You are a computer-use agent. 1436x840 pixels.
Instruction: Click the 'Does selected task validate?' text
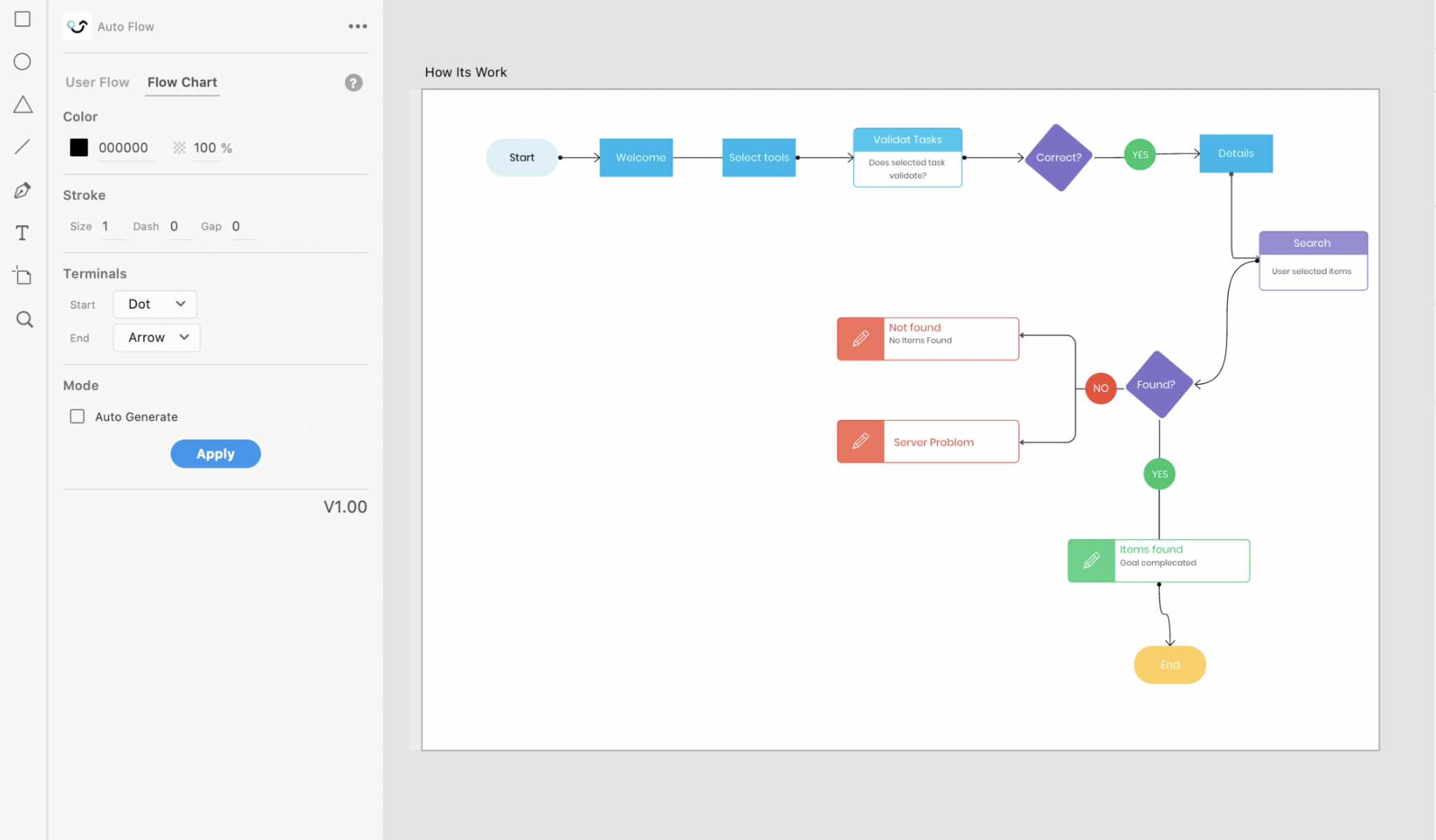coord(907,169)
